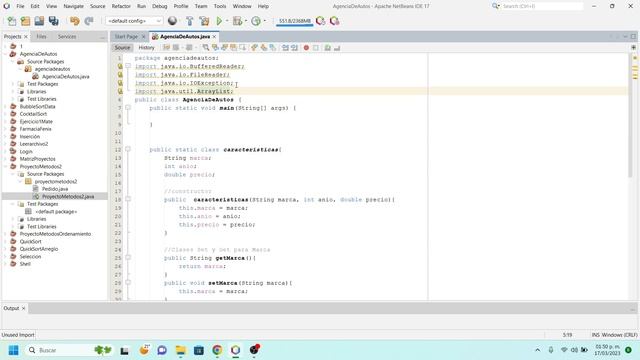Click the Undo toolbar icon
The height and width of the screenshot is (360, 640).
pyautogui.click(x=75, y=21)
